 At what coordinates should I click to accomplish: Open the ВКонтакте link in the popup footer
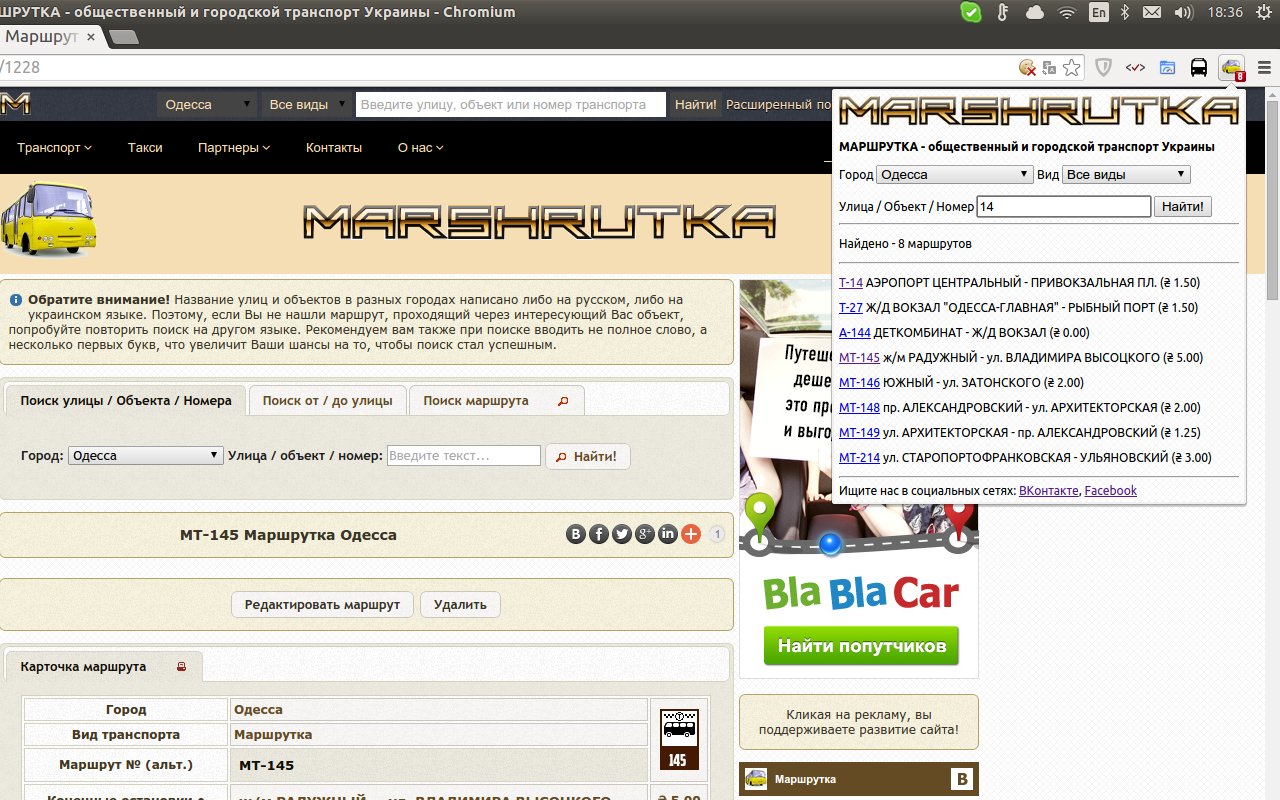coord(1048,491)
